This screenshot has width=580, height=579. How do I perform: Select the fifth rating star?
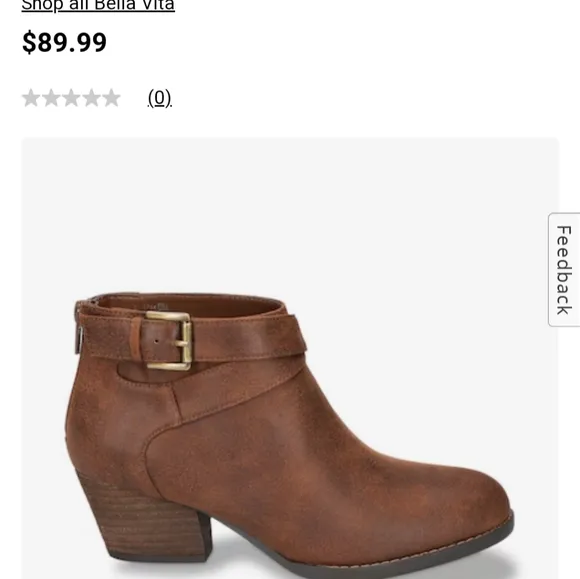coord(111,98)
